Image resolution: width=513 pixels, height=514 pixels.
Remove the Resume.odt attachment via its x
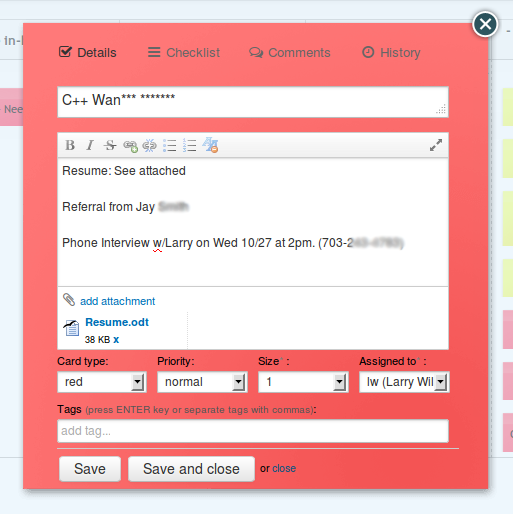pyautogui.click(x=116, y=339)
